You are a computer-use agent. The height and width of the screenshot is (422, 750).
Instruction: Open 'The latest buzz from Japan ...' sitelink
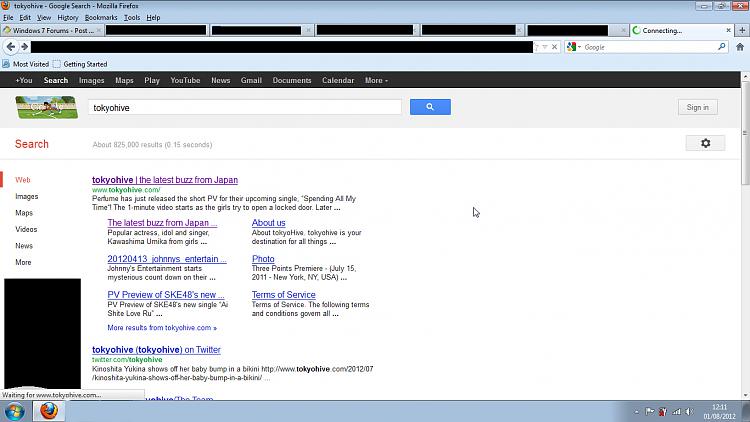(162, 222)
